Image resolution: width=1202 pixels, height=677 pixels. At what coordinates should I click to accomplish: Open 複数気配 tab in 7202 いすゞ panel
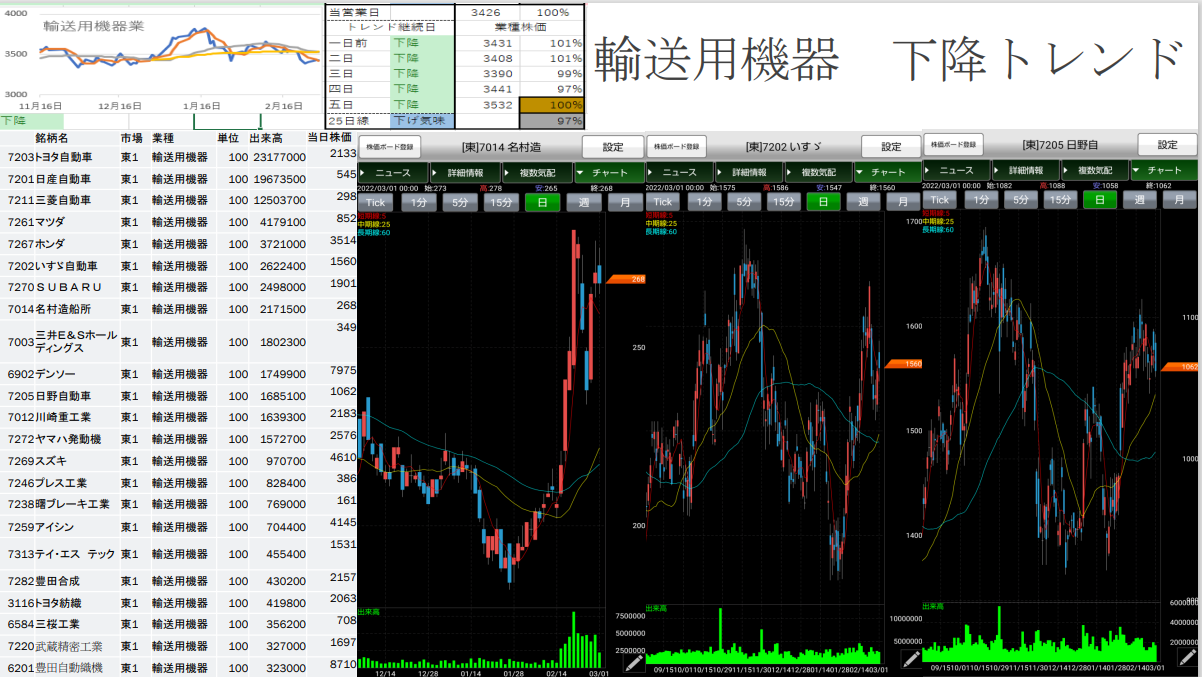pyautogui.click(x=819, y=172)
